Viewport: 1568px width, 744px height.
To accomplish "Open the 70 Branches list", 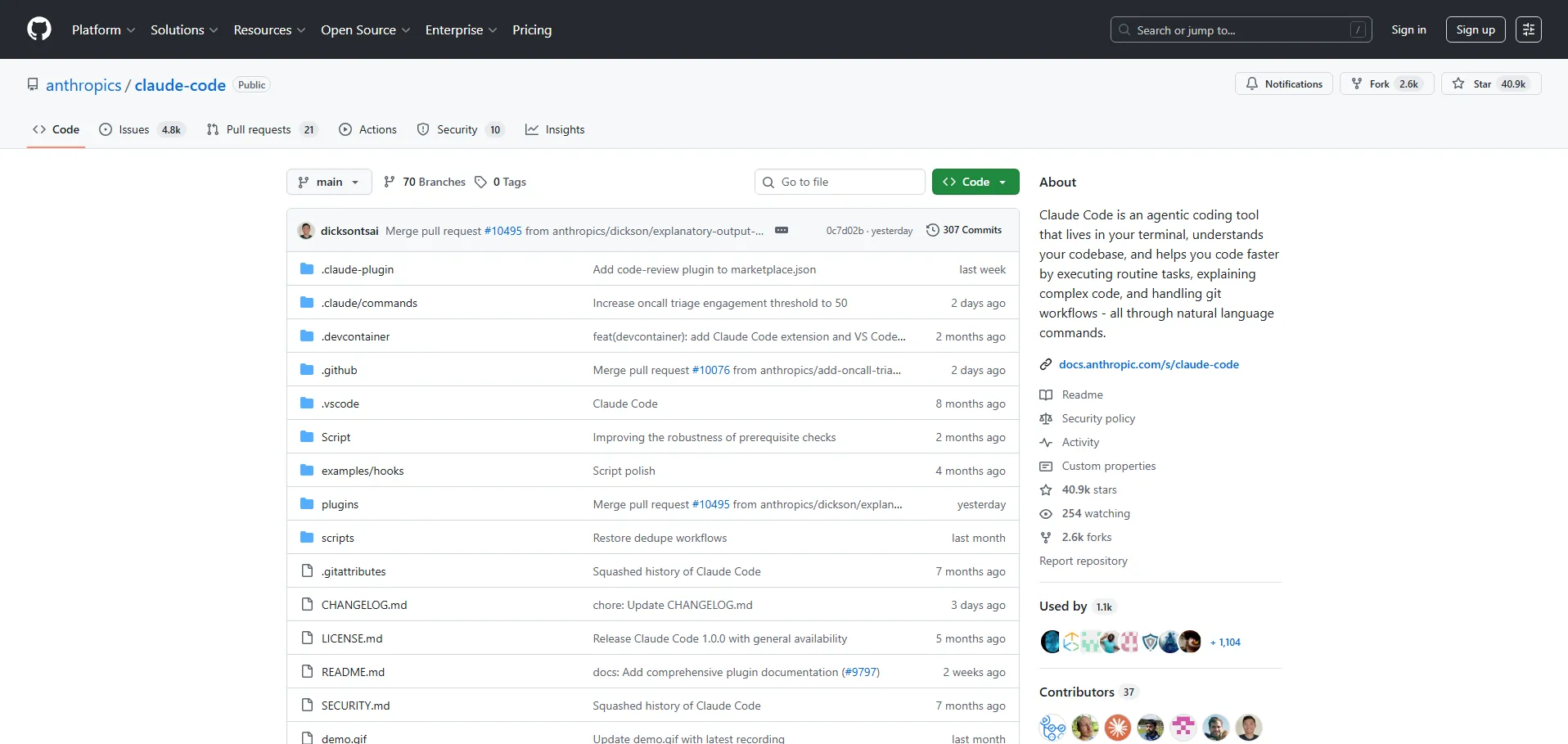I will pyautogui.click(x=425, y=182).
